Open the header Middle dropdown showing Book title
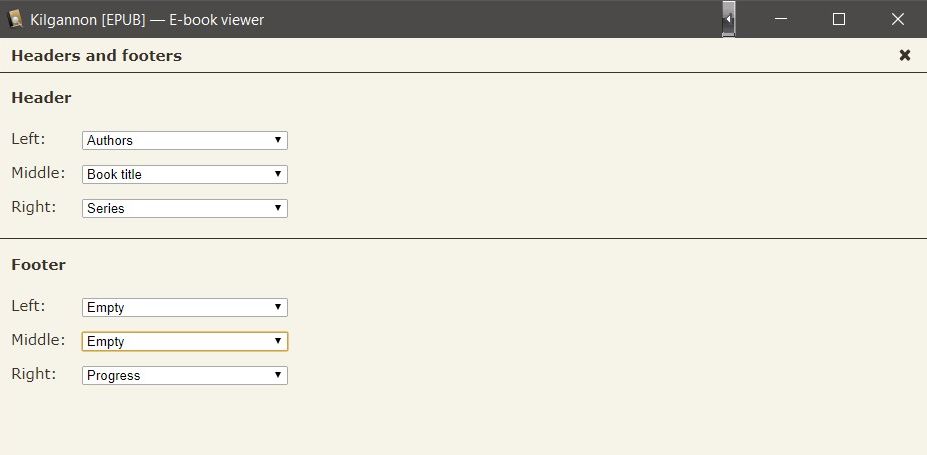The image size is (927, 455). click(x=185, y=175)
